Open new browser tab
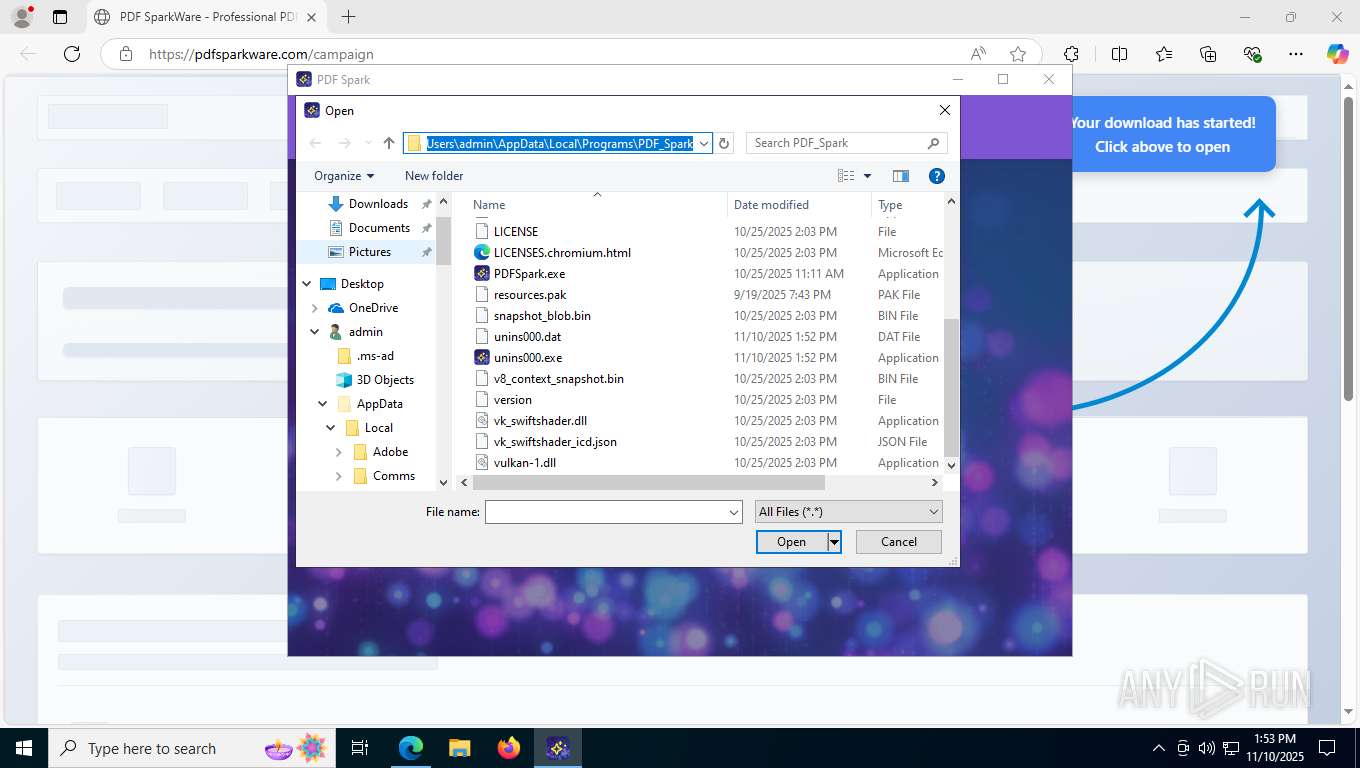Image resolution: width=1360 pixels, height=768 pixels. tap(348, 17)
